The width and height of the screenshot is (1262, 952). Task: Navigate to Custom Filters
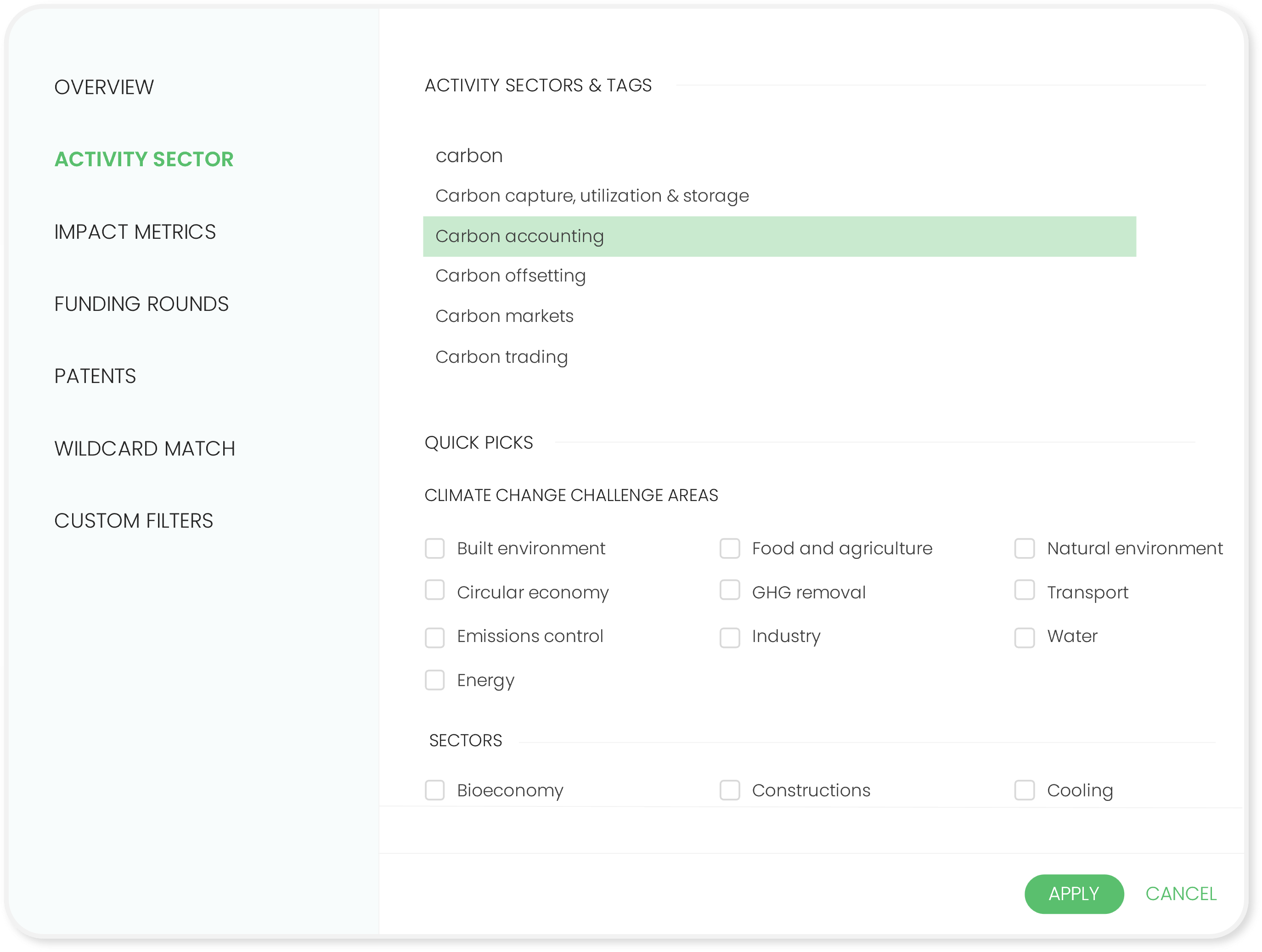[134, 520]
